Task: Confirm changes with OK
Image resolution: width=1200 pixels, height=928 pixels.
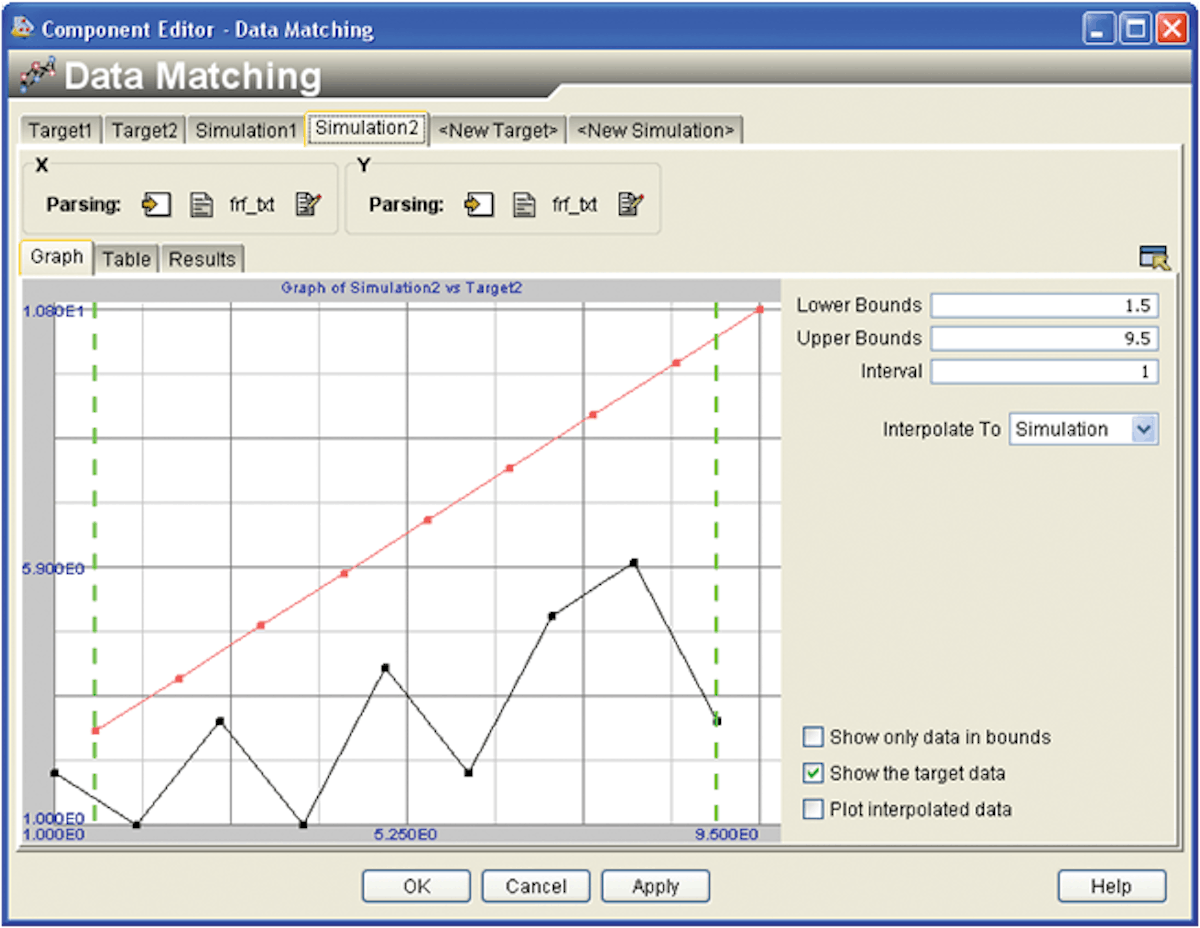Action: coord(416,886)
